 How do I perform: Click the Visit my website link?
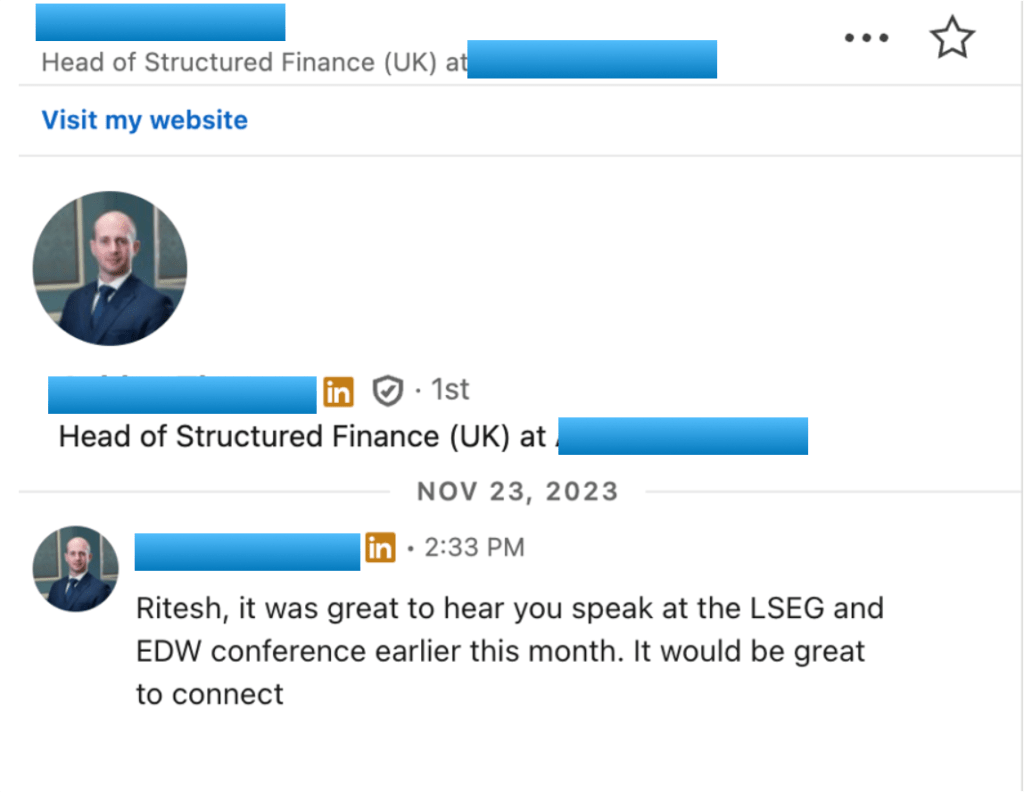pos(144,120)
